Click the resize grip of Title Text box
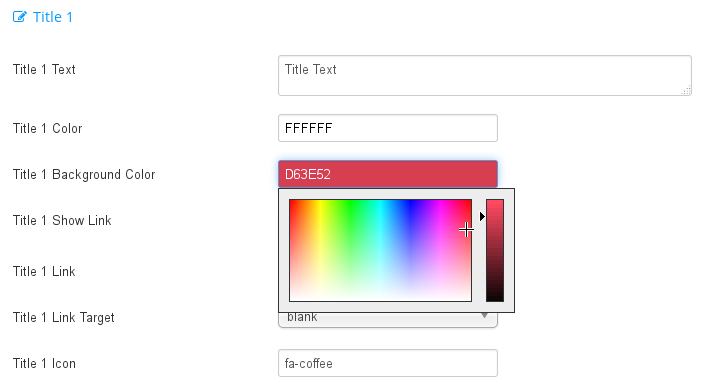This screenshot has width=701, height=391. [686, 90]
